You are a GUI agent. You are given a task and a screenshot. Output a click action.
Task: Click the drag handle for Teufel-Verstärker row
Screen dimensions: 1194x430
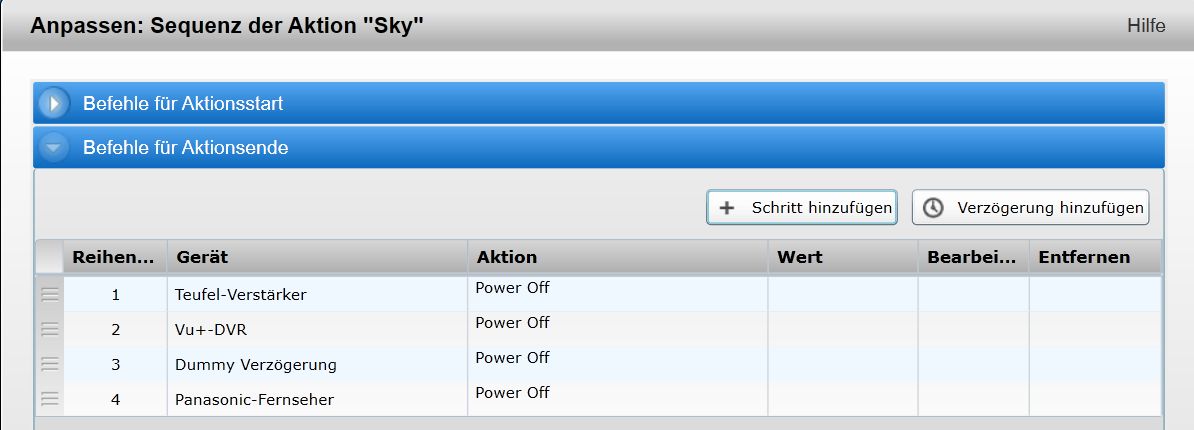point(50,294)
